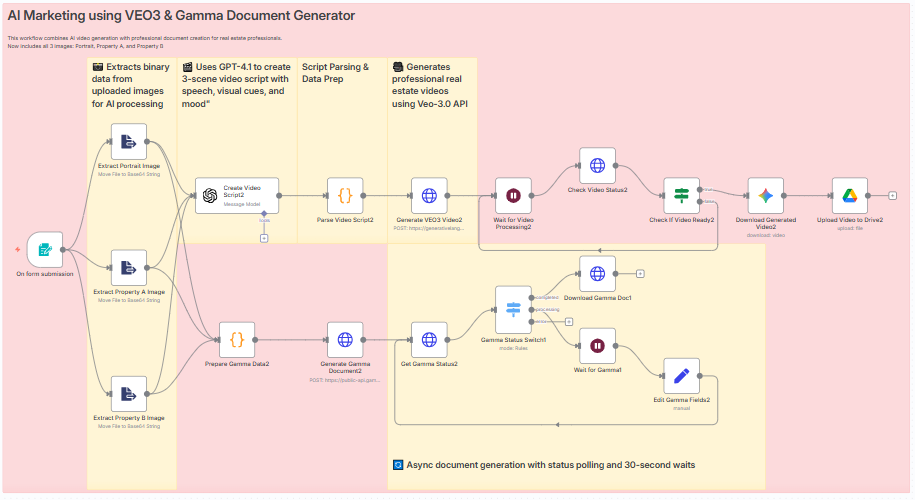Select the Check Video Status2 node
Viewport: 915px width, 500px height.
click(597, 166)
